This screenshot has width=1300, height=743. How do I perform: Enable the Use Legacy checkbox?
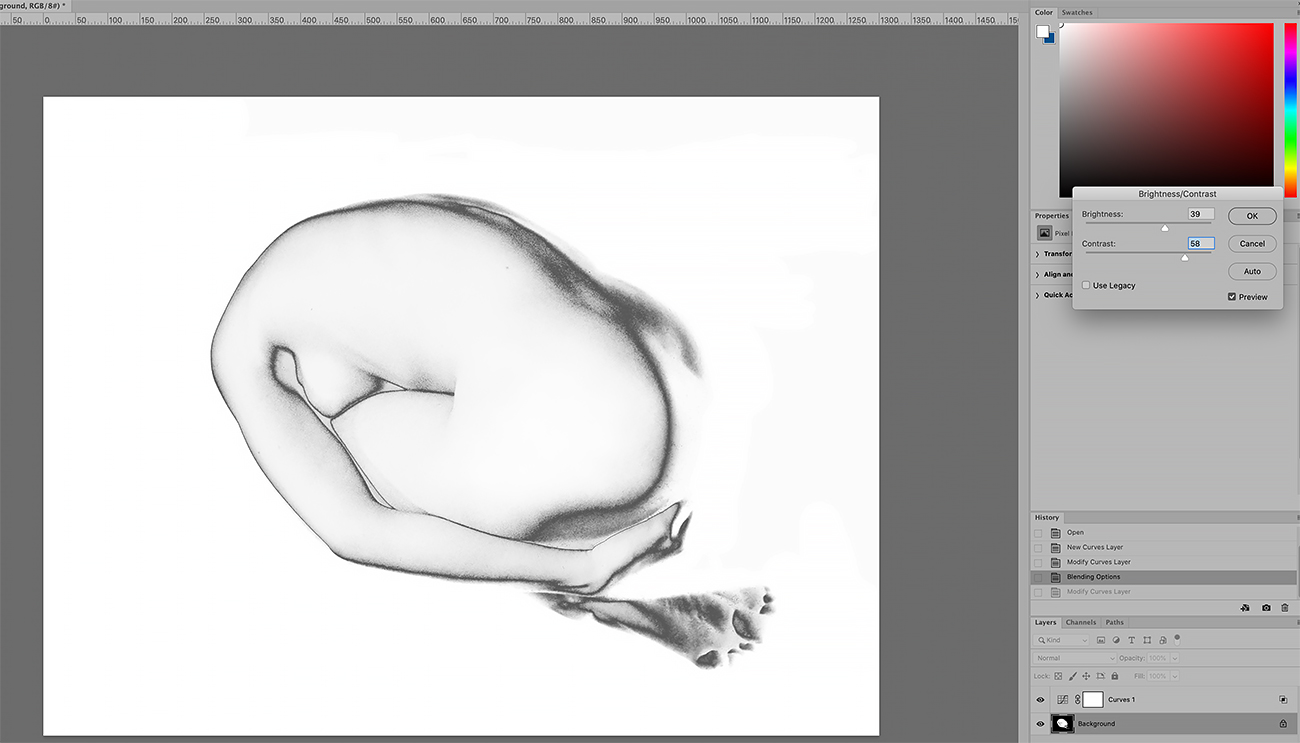[1086, 286]
